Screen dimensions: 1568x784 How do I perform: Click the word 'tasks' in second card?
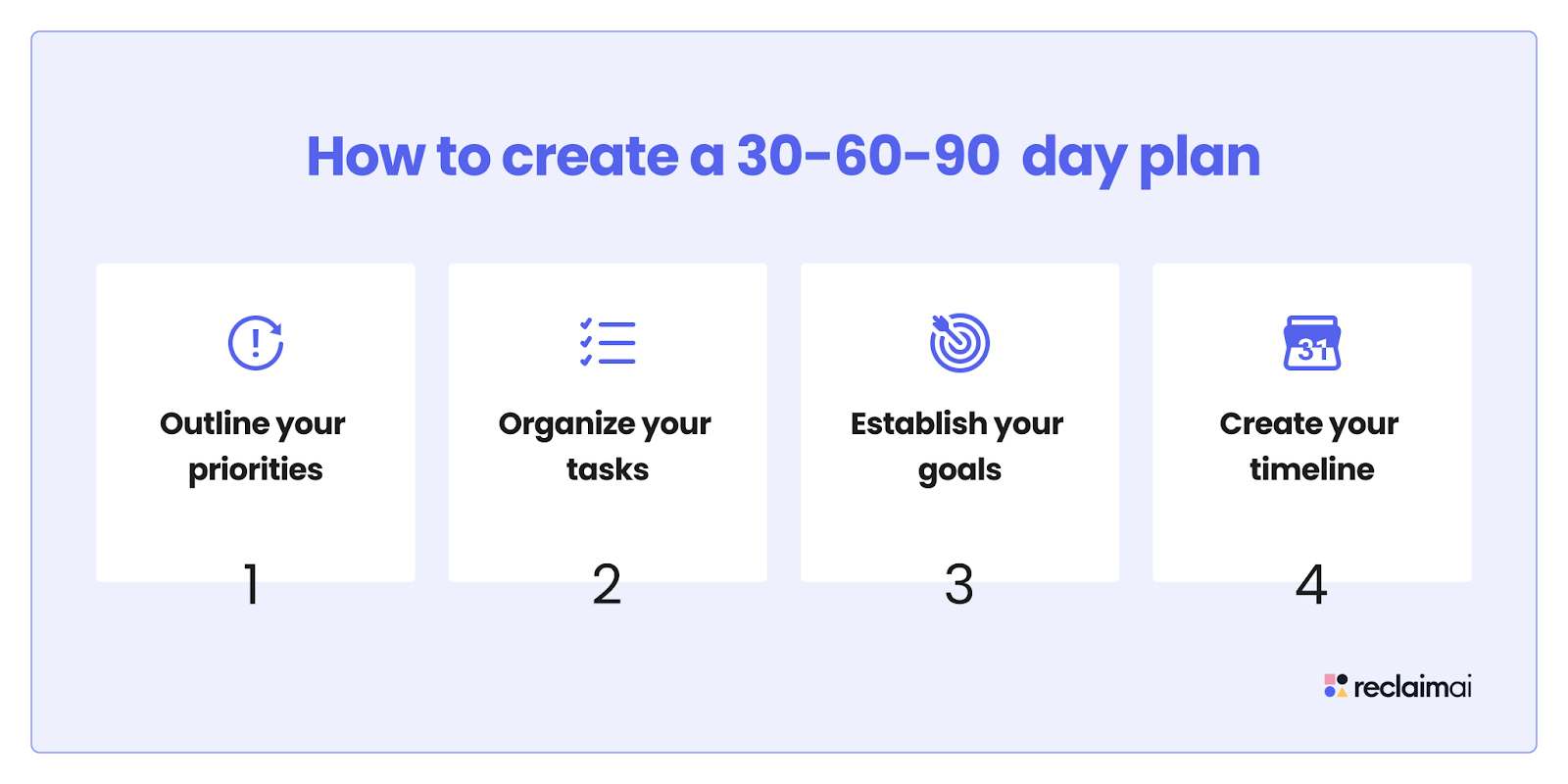click(608, 469)
